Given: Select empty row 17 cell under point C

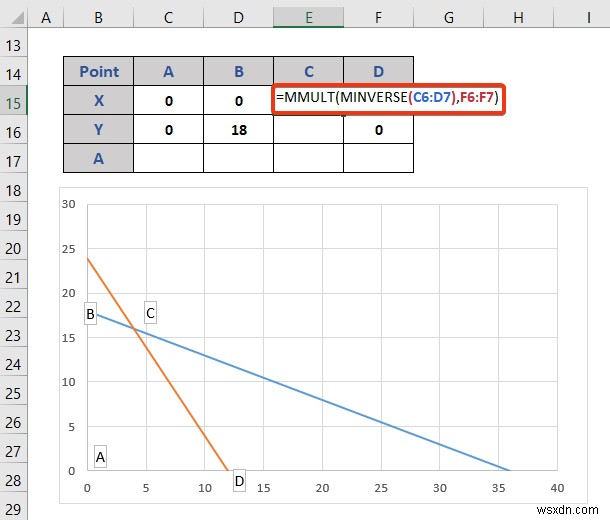Looking at the screenshot, I should [309, 158].
